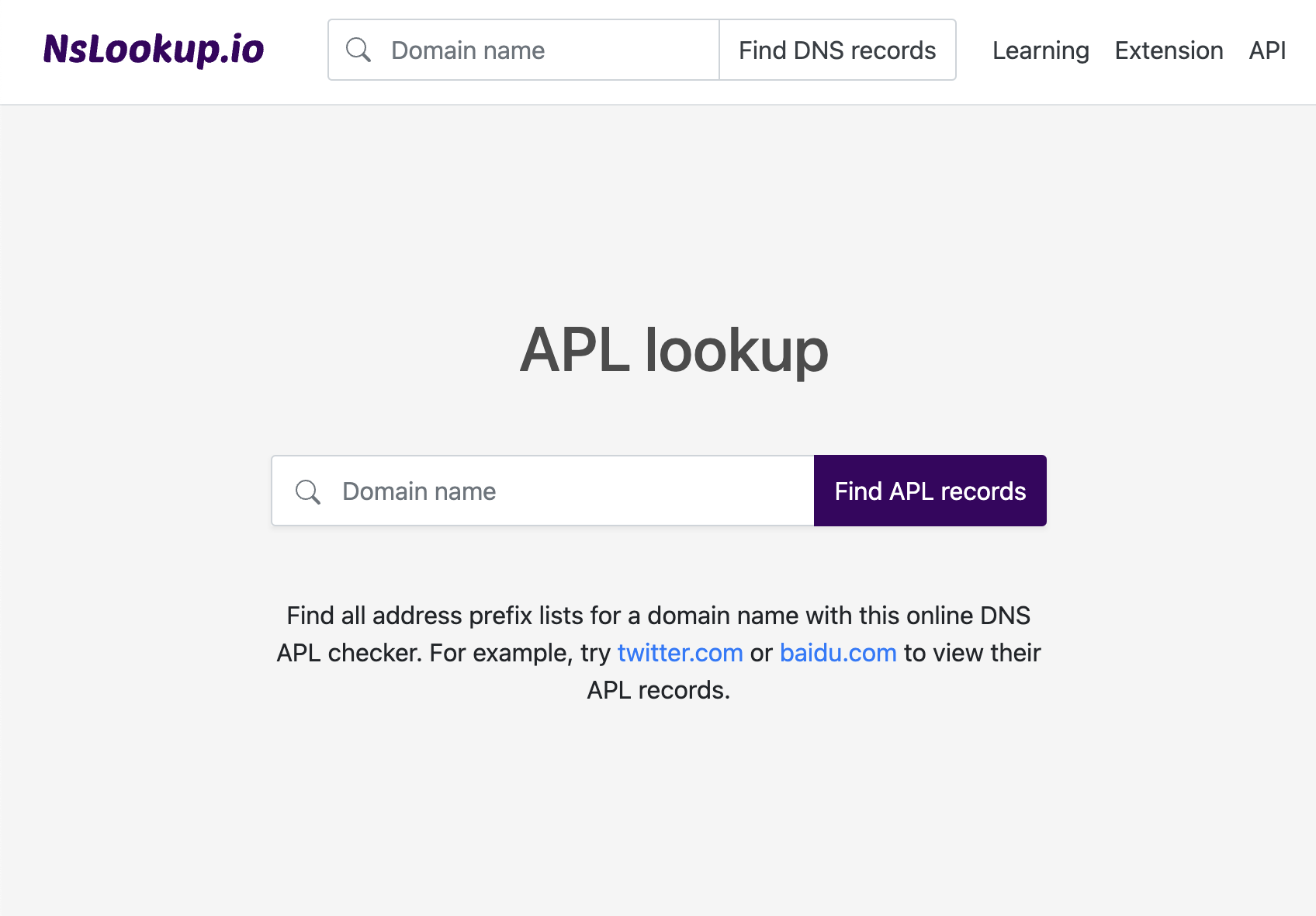Open the Extension page
Image resolution: width=1316 pixels, height=916 pixels.
1169,50
